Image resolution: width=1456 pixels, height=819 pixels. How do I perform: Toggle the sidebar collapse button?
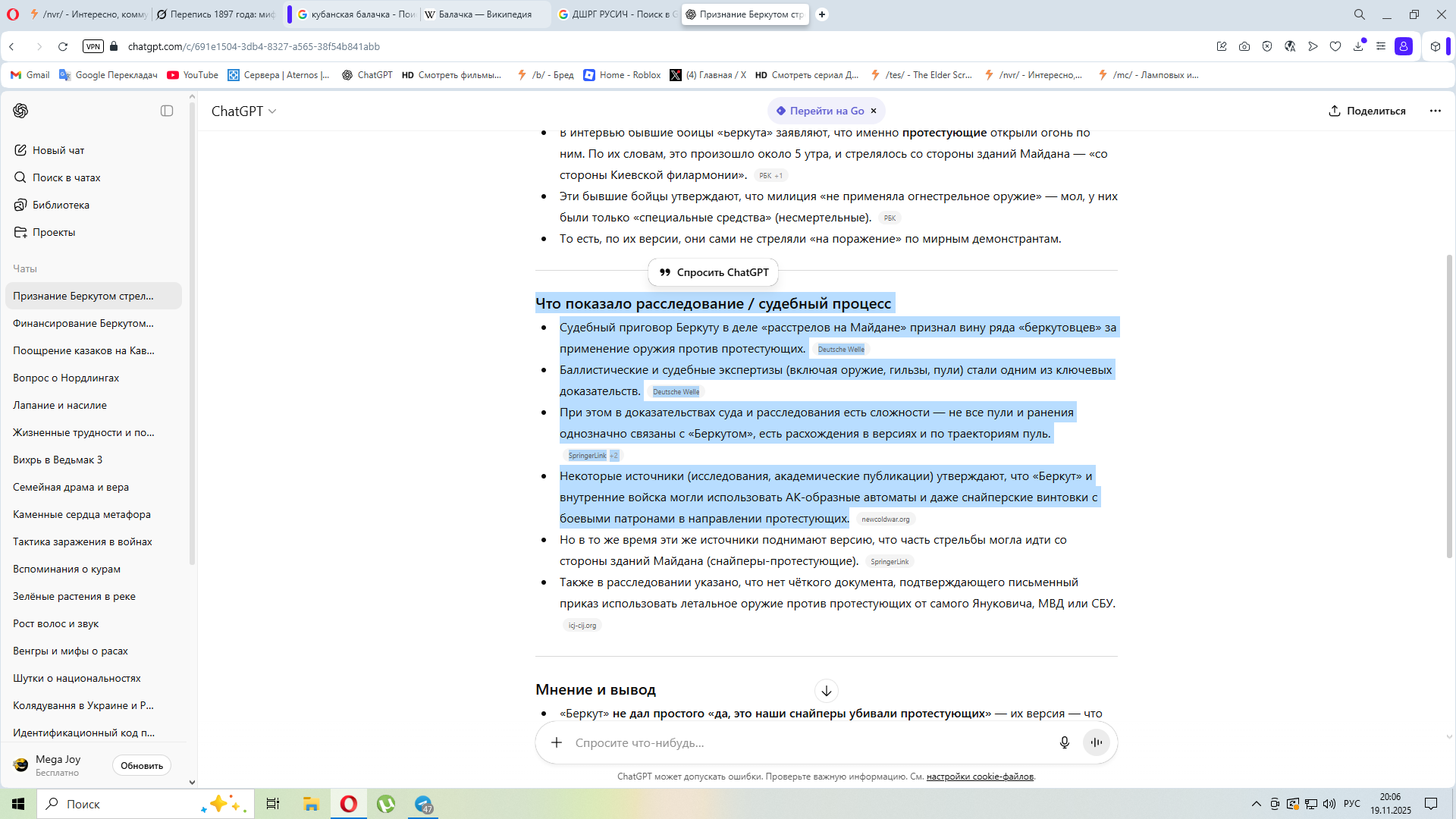coord(167,111)
